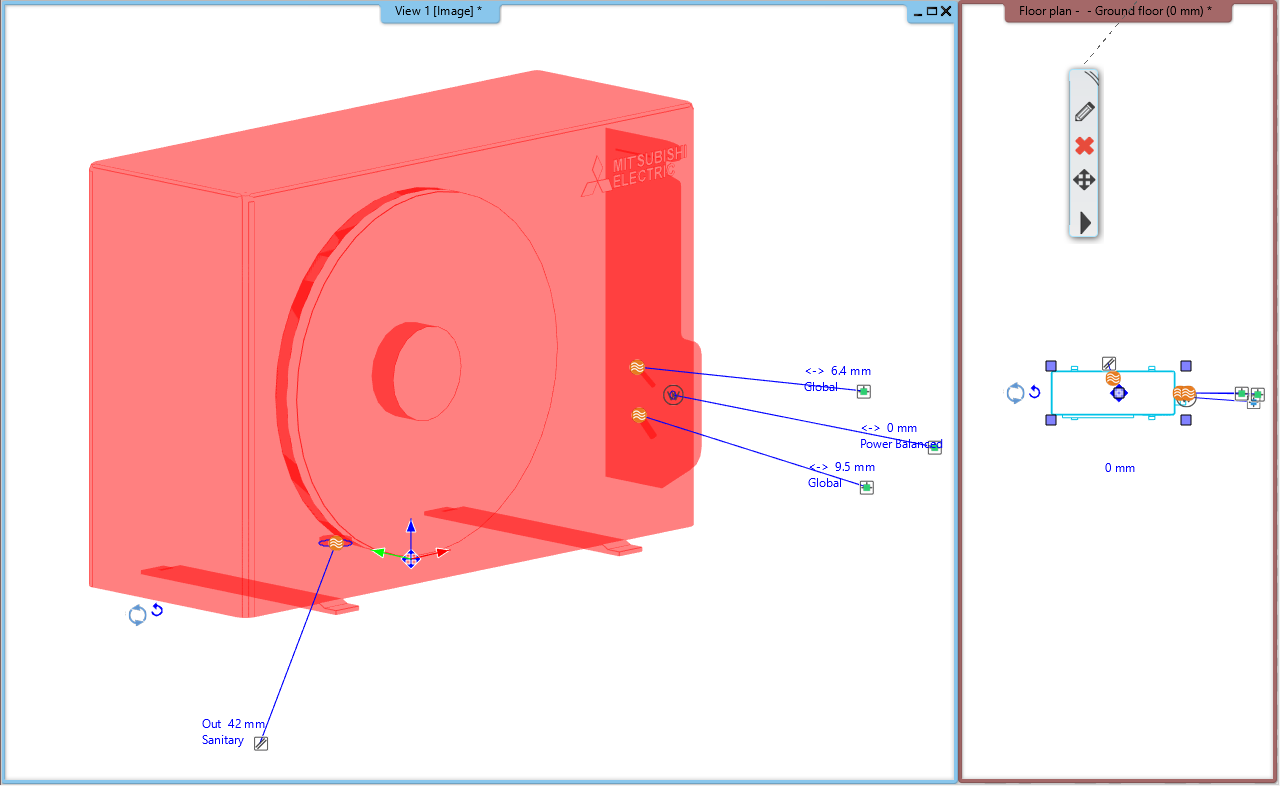1280x786 pixels.
Task: Click the Power Balanced connector end marker
Action: 934,447
